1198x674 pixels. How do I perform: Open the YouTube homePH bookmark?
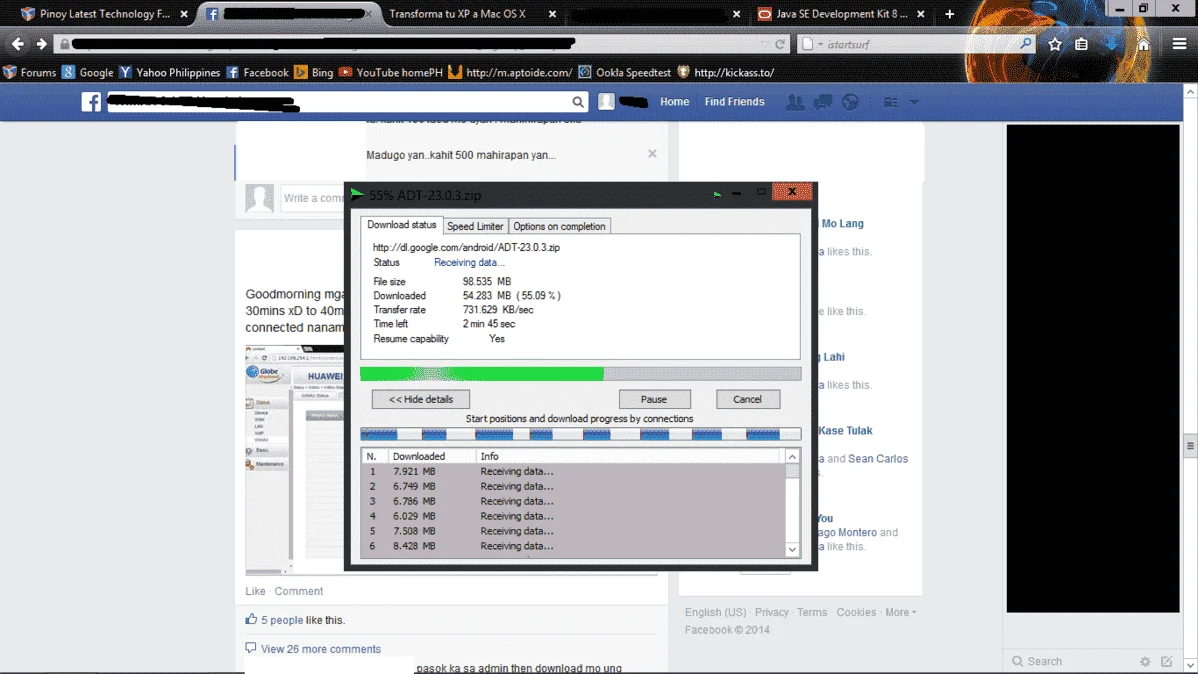point(391,73)
